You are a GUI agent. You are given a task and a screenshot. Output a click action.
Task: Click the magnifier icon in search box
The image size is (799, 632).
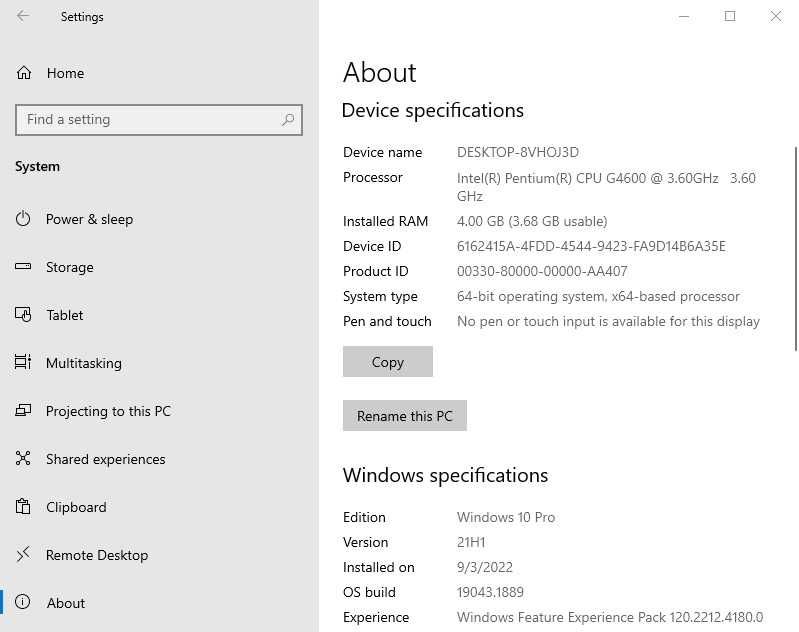click(288, 120)
